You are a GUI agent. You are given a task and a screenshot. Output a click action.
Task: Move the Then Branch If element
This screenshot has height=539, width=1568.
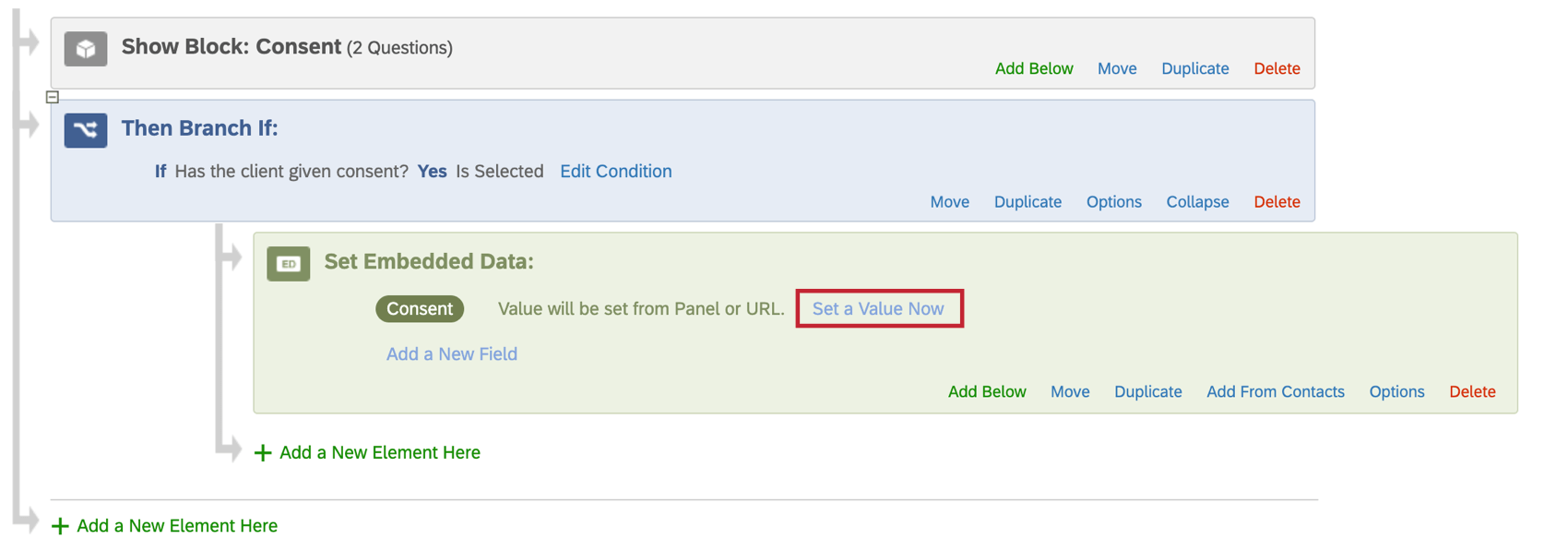pos(949,202)
